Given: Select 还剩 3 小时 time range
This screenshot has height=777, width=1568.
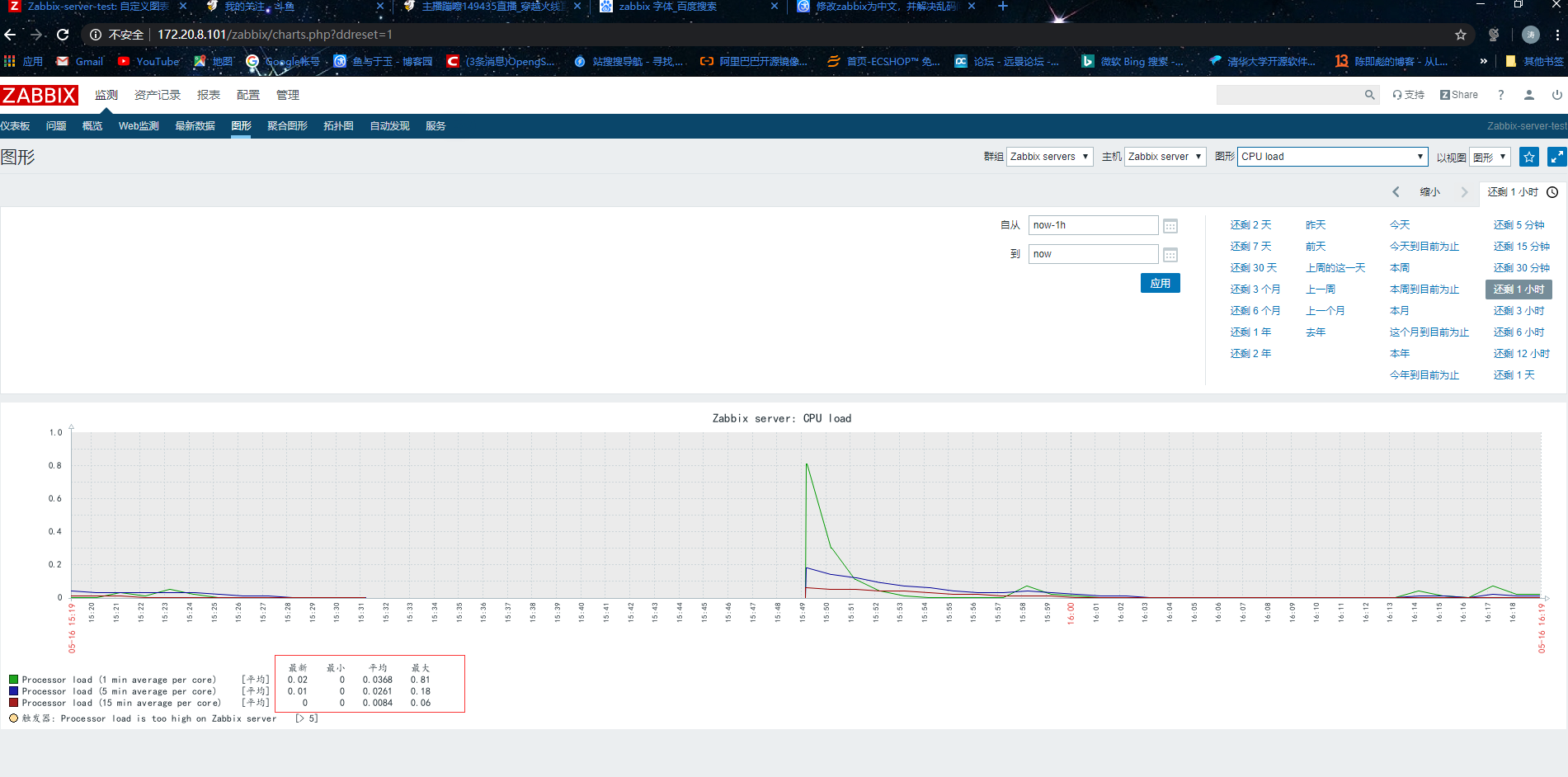Looking at the screenshot, I should coord(1519,311).
